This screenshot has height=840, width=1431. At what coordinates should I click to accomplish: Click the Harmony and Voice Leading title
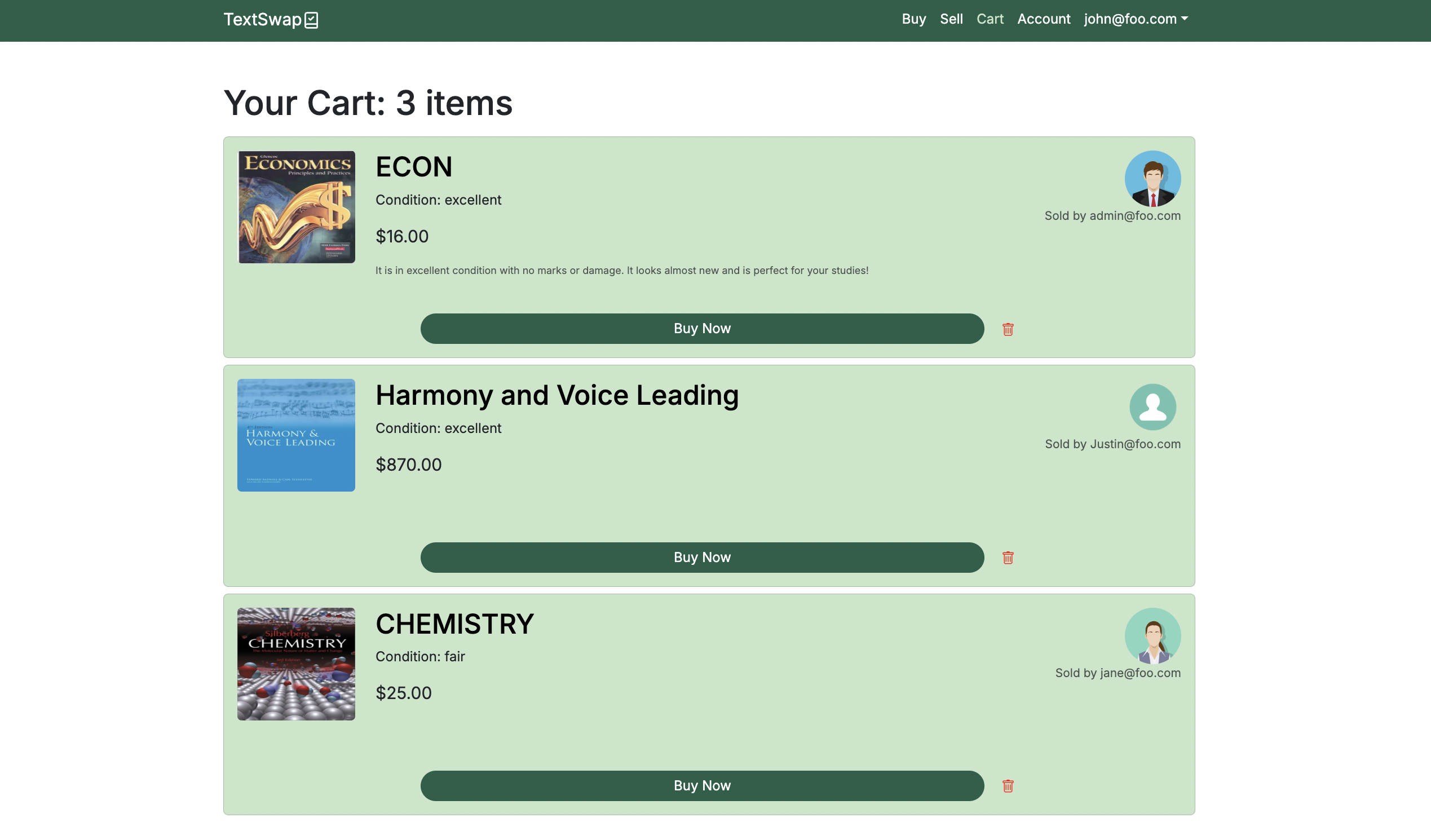[x=556, y=395]
